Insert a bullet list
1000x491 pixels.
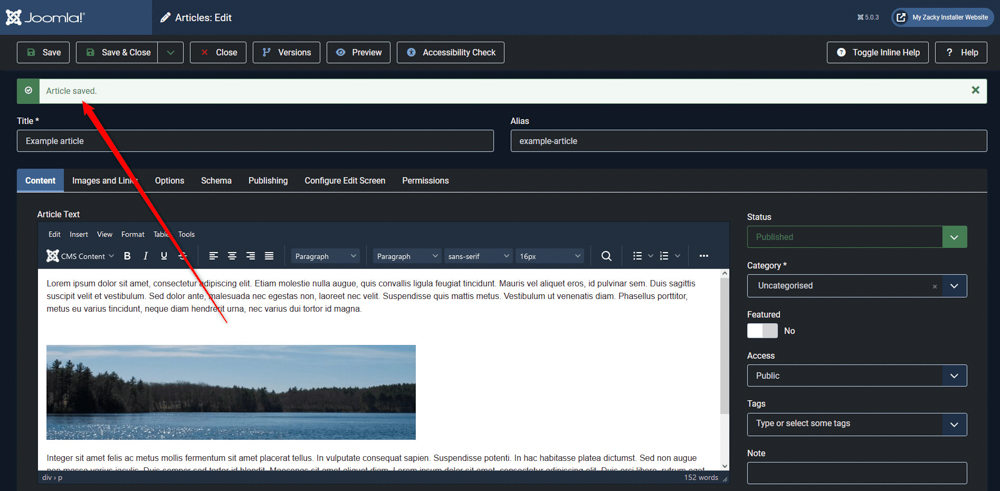(638, 256)
